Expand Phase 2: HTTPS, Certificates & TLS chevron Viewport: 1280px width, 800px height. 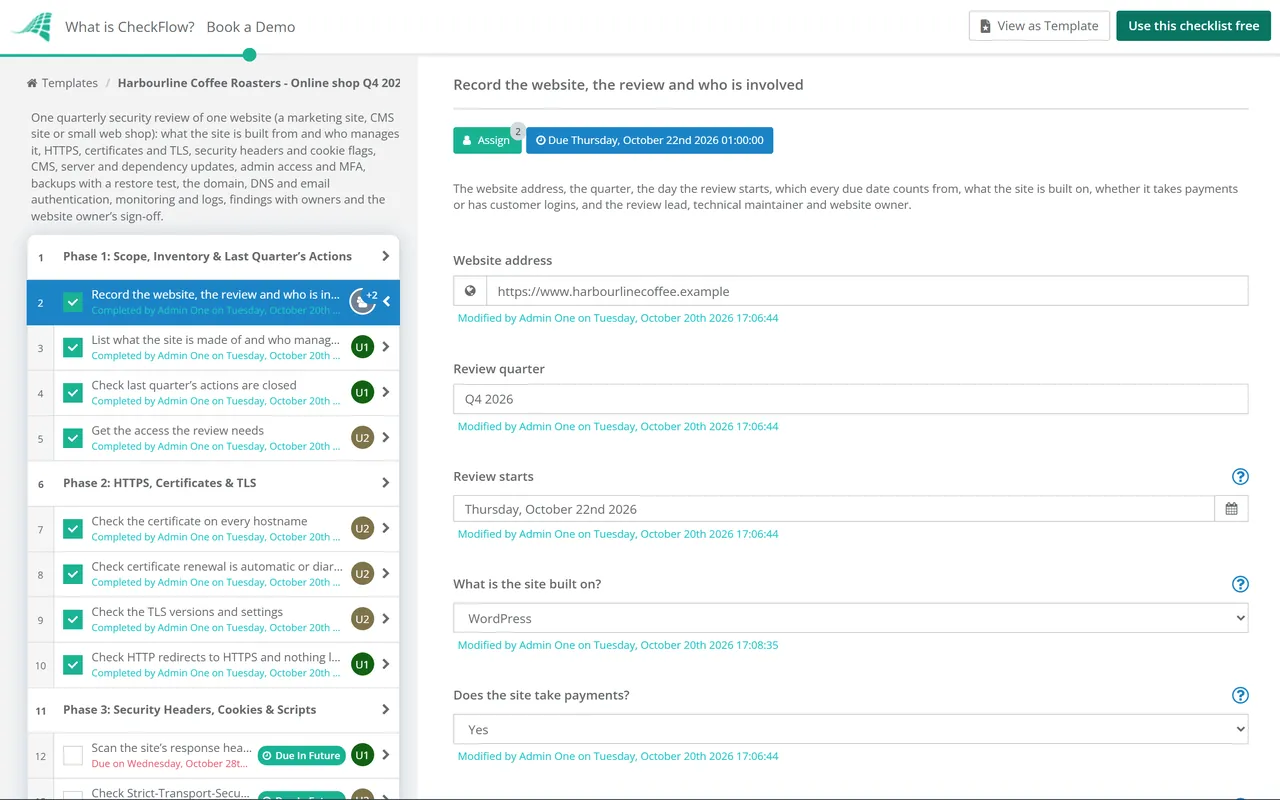385,483
